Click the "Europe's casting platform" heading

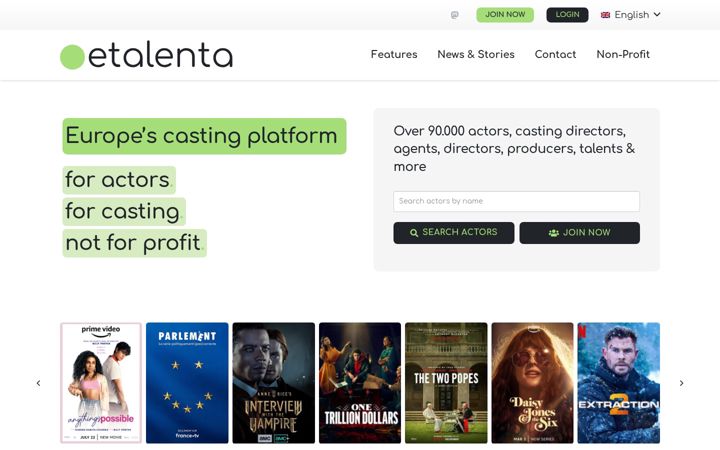click(204, 136)
